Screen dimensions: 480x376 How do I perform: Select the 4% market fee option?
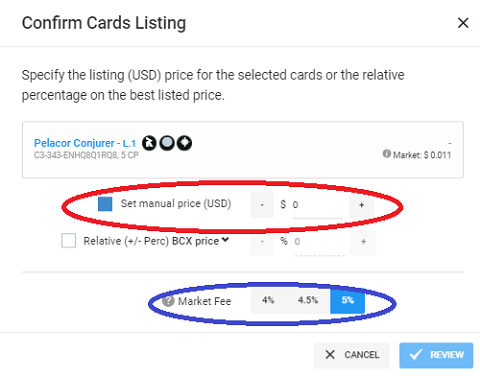(x=268, y=300)
